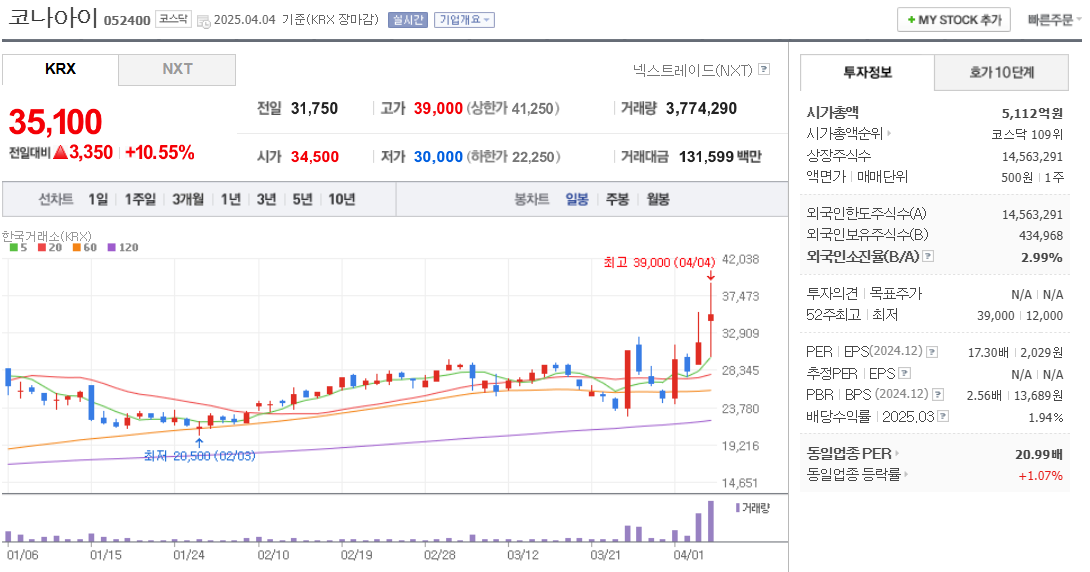The height and width of the screenshot is (572, 1090).
Task: Click the +10.55% change rate
Action: [x=160, y=153]
